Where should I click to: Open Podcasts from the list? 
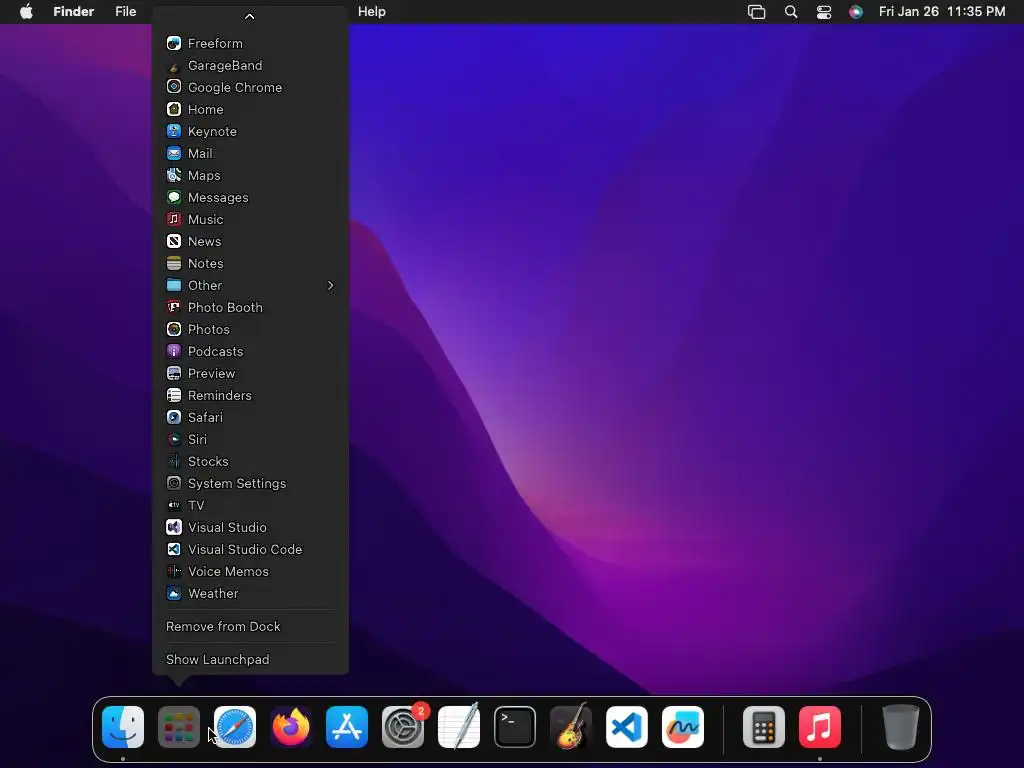pyautogui.click(x=250, y=351)
